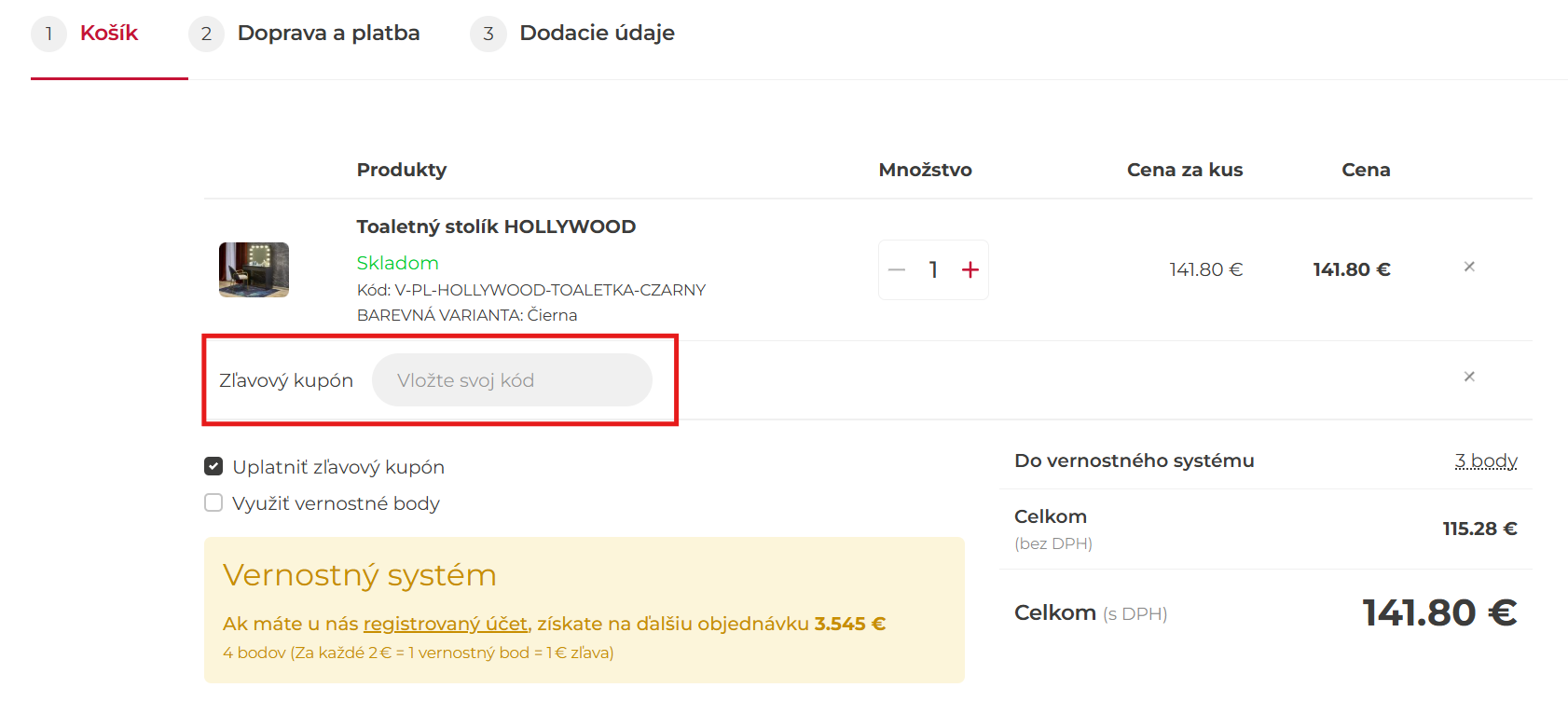Open the registrovaný účet link
The width and height of the screenshot is (1568, 701).
(445, 623)
